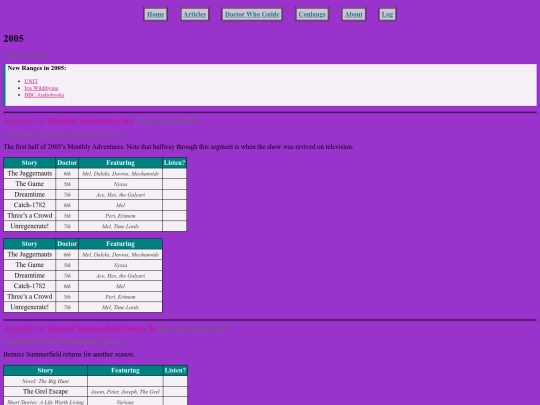Open the Conlangs navigation button
The height and width of the screenshot is (405, 540).
312,14
